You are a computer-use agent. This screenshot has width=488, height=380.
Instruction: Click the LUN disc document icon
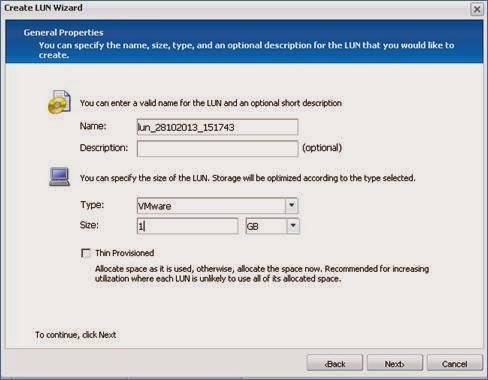[x=59, y=102]
